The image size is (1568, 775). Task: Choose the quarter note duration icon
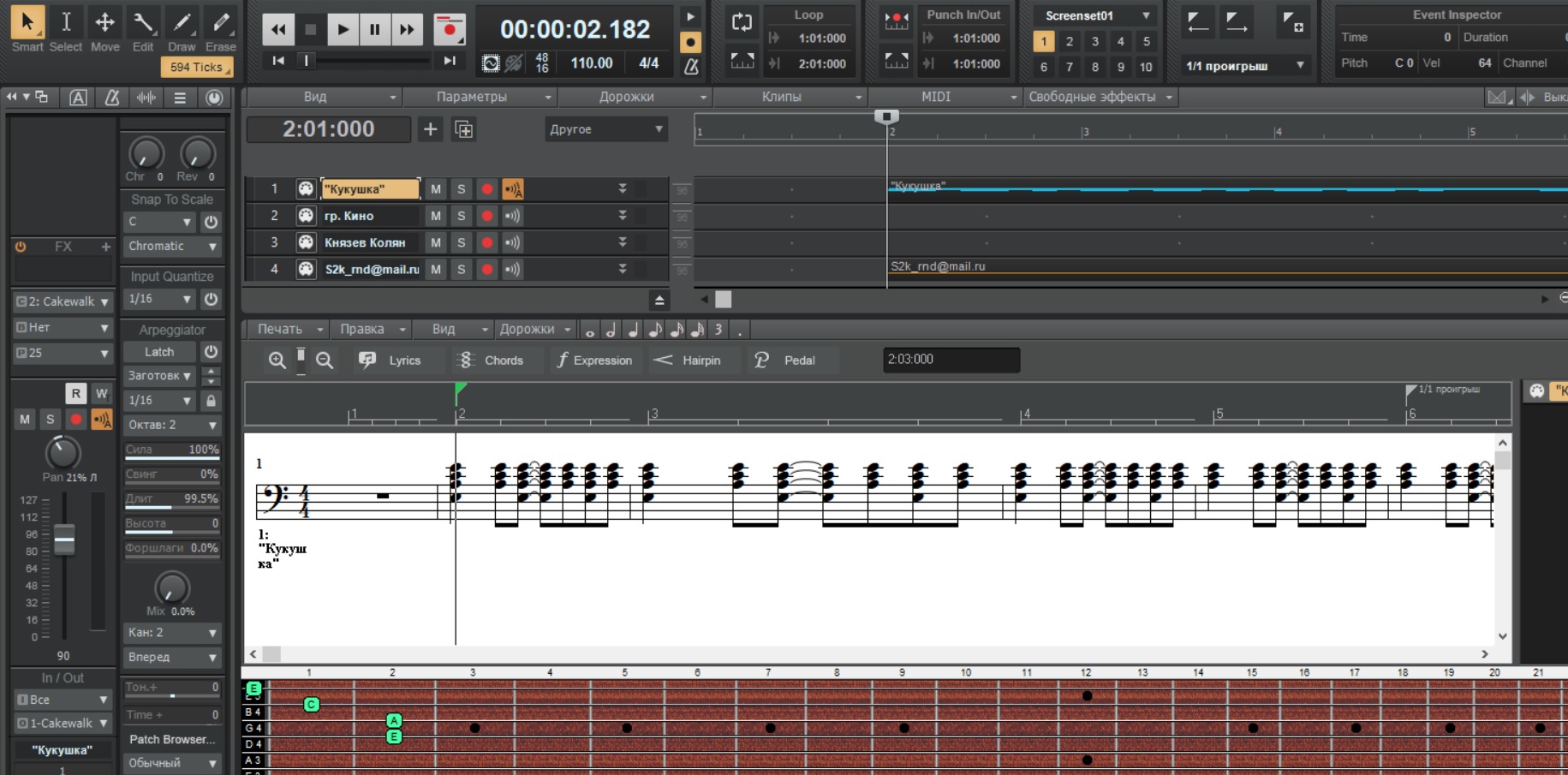pos(633,330)
